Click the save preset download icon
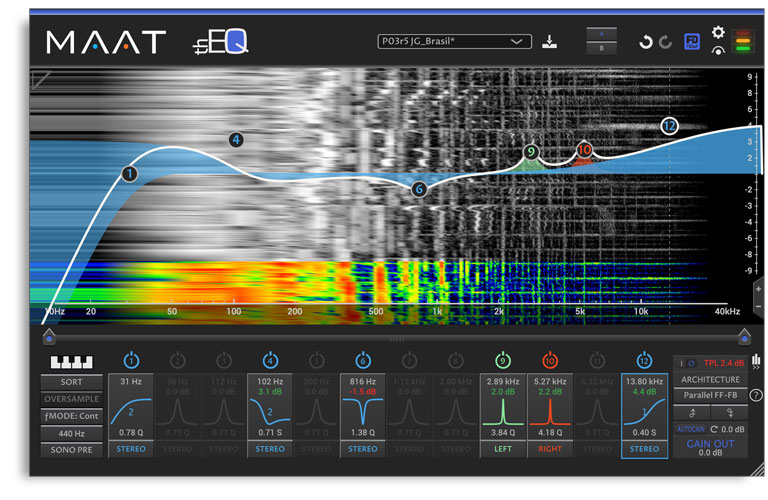768x500 pixels. click(x=549, y=42)
